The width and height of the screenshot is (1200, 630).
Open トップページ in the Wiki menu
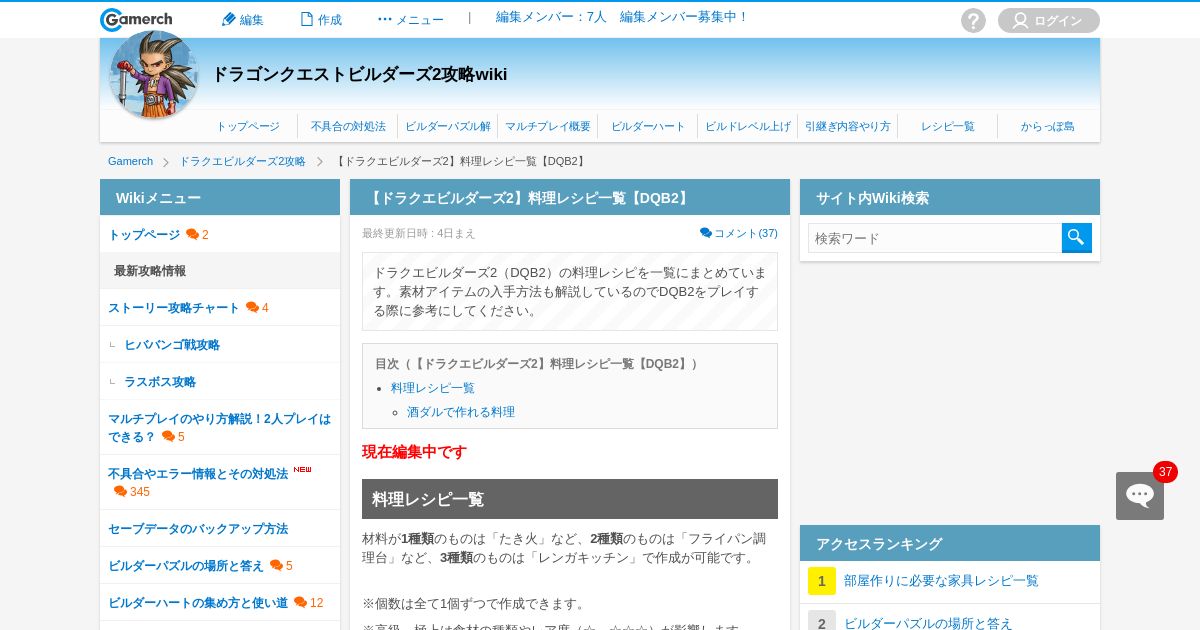pos(144,235)
